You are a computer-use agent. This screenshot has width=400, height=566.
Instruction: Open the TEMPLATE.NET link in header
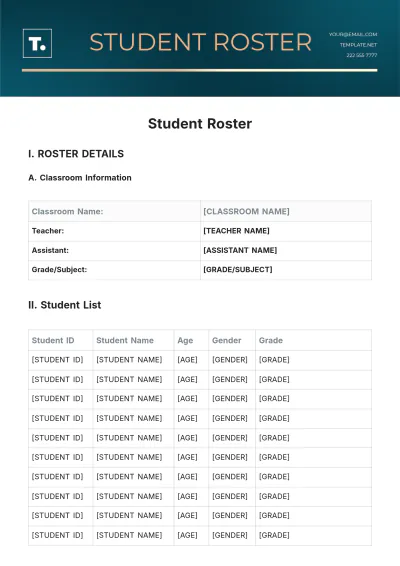coord(358,45)
